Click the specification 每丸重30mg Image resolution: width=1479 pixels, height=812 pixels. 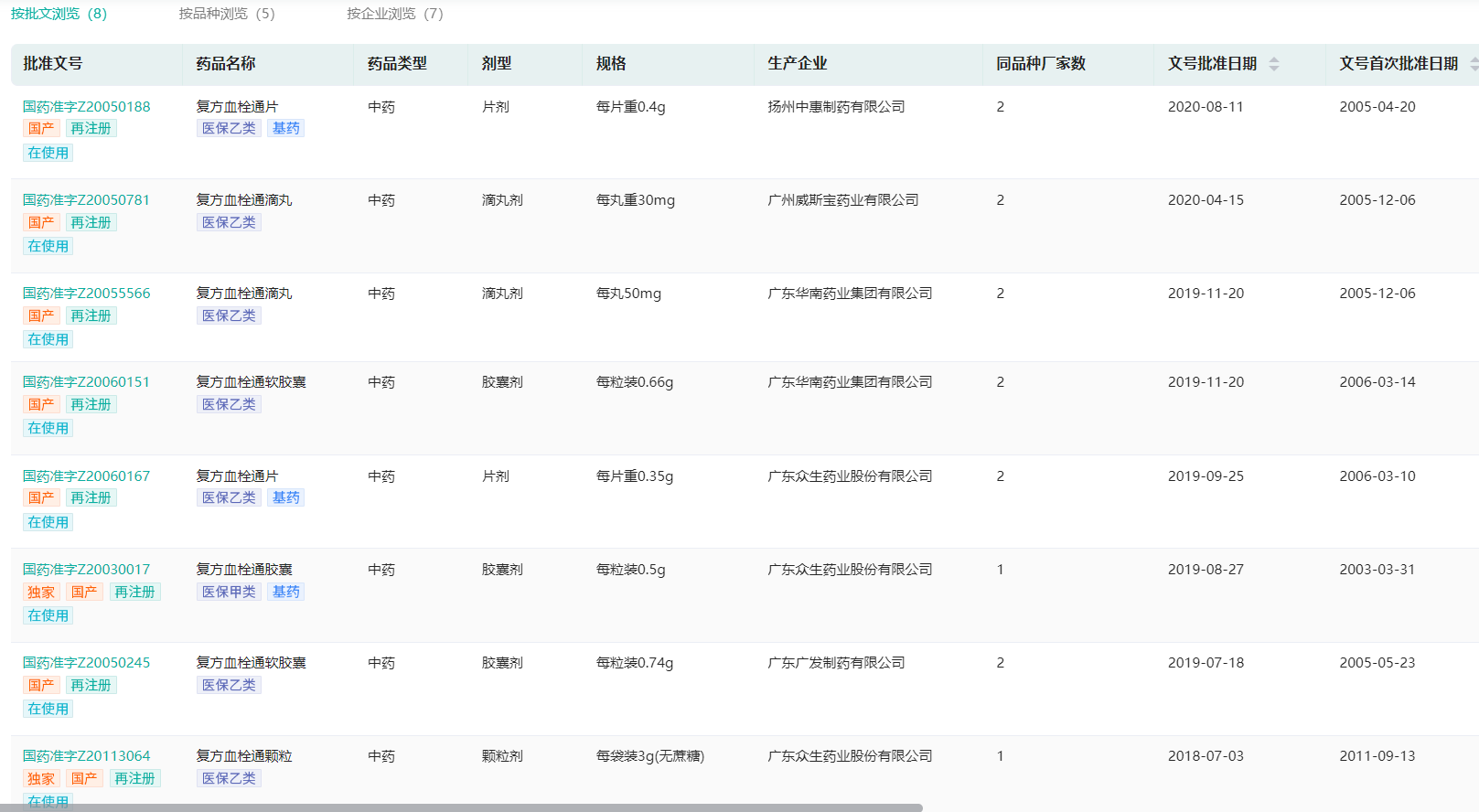point(636,200)
